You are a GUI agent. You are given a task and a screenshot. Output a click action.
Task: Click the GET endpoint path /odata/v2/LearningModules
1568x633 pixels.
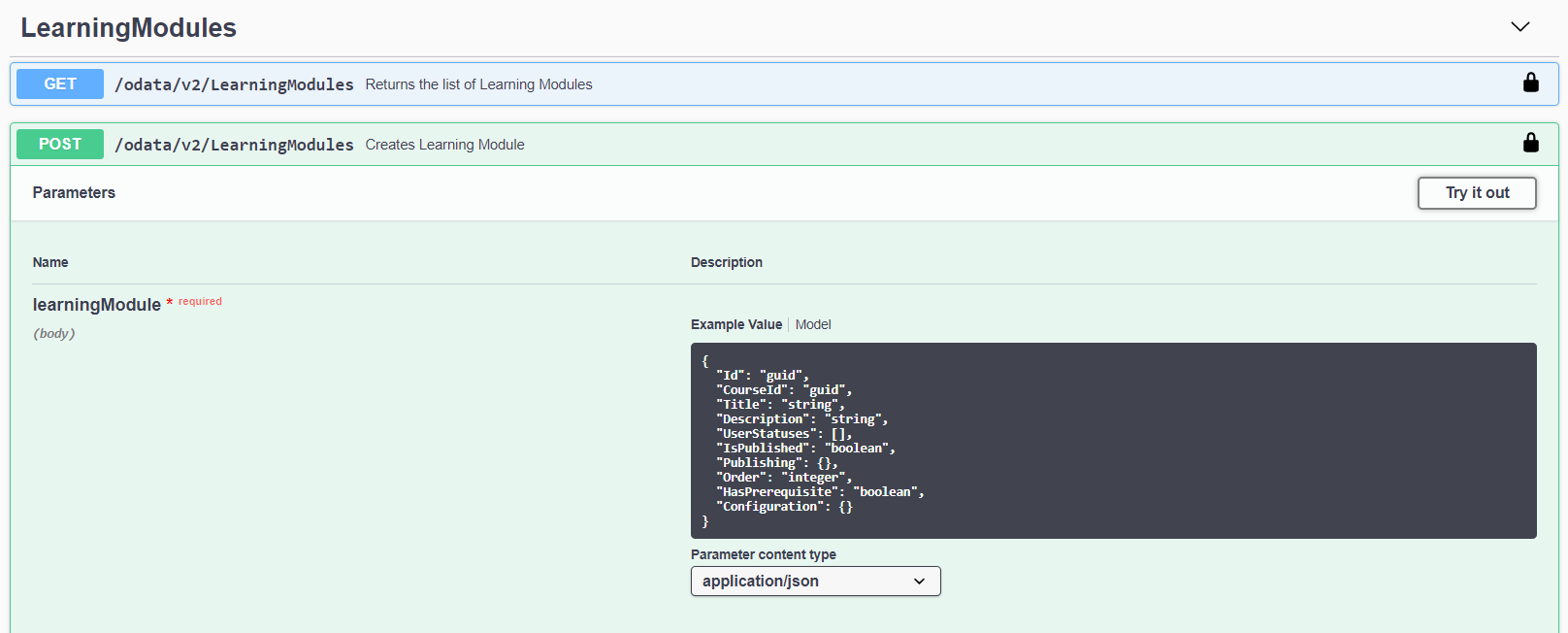tap(234, 85)
